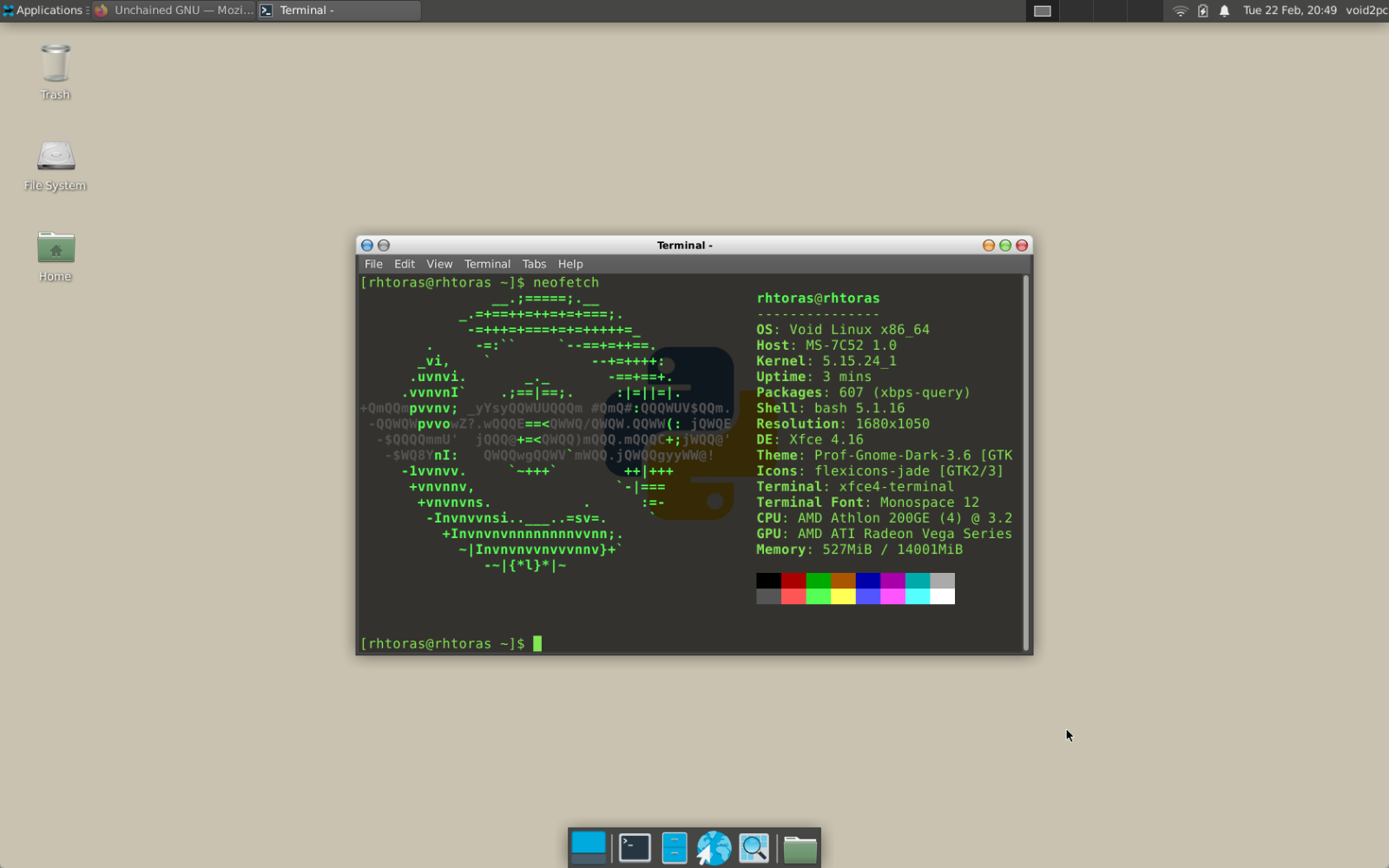Launch the web browser globe icon in dock
This screenshot has width=1389, height=868.
[x=714, y=848]
